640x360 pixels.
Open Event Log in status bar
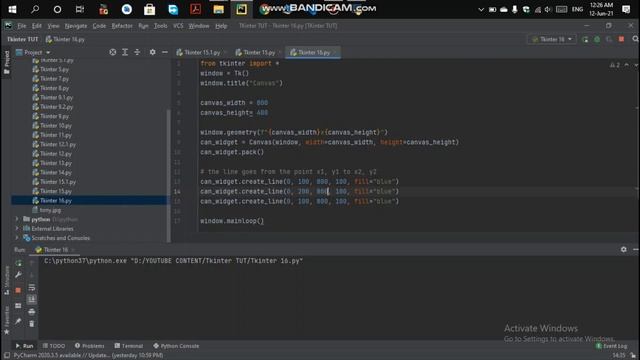pyautogui.click(x=611, y=346)
